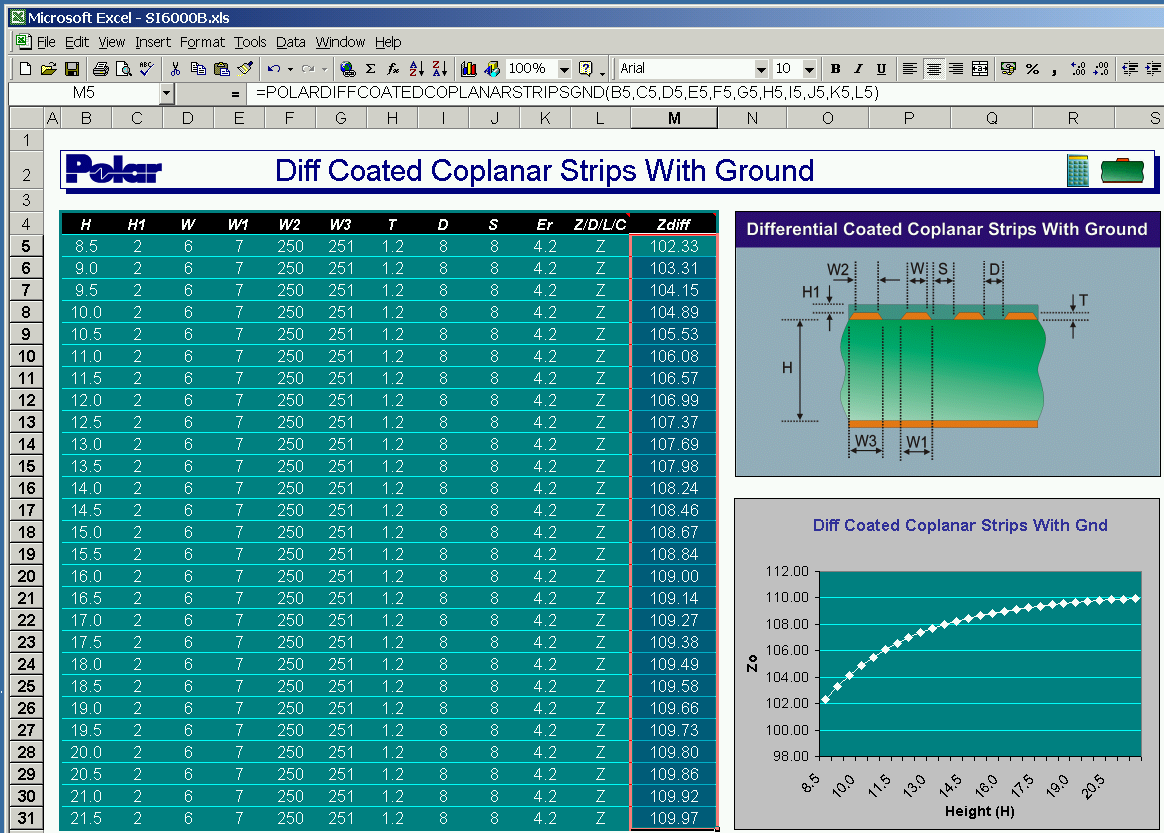Open the undo history dropdown arrow
The width and height of the screenshot is (1164, 833).
point(290,69)
